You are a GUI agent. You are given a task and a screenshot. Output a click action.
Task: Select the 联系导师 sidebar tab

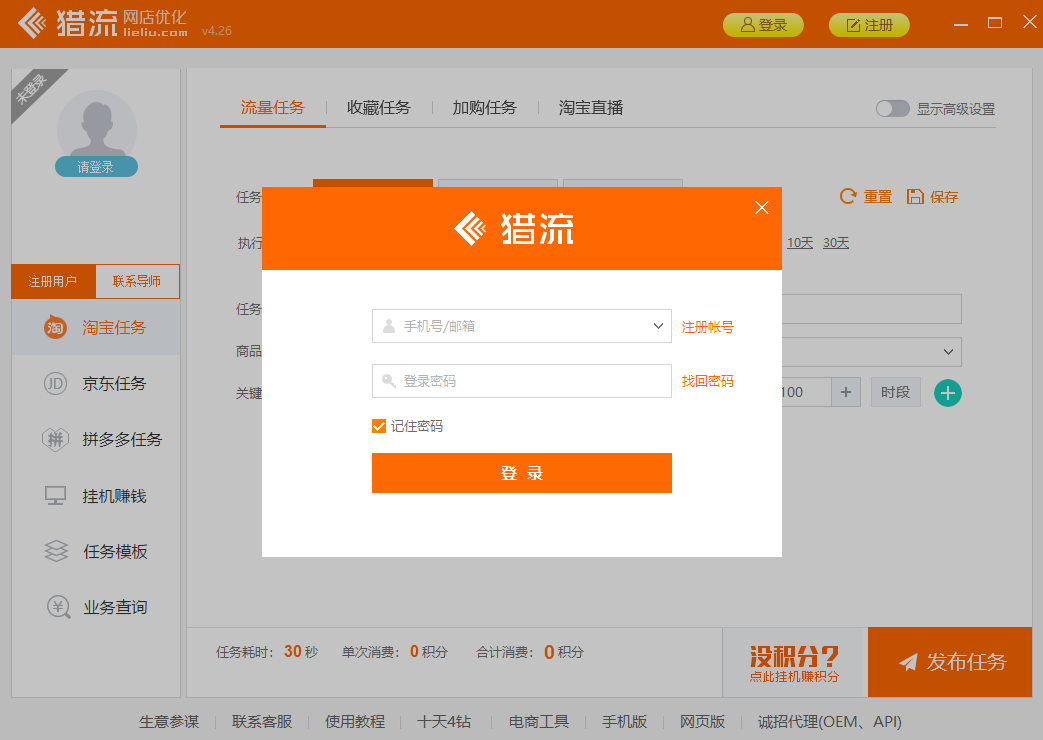click(137, 281)
